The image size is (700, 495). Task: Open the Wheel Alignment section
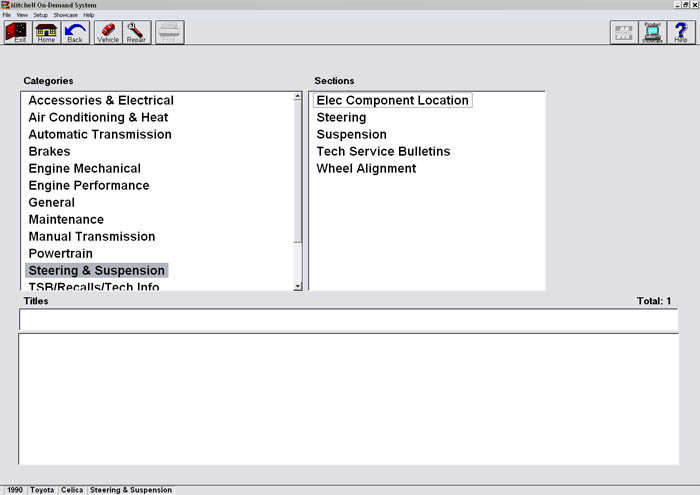[x=367, y=168]
